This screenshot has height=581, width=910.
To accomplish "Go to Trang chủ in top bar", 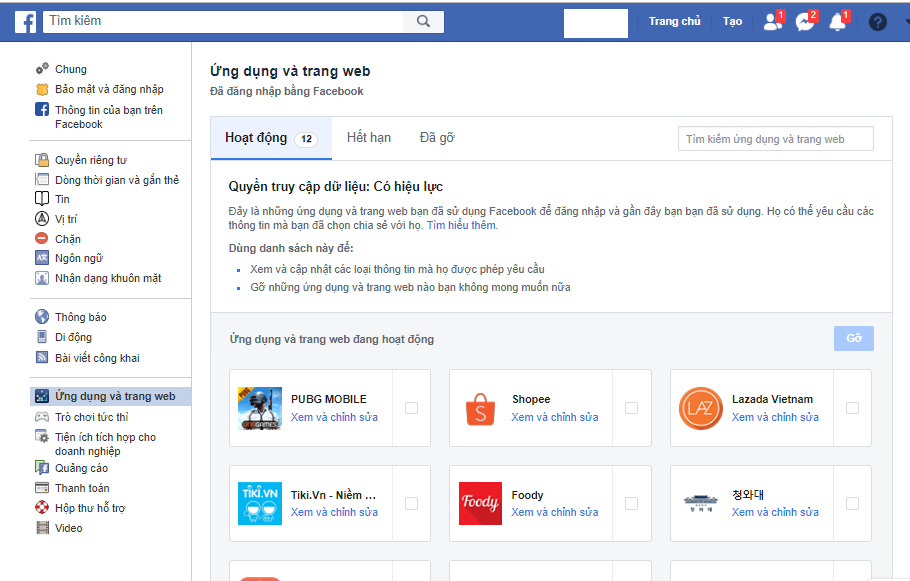I will point(674,21).
